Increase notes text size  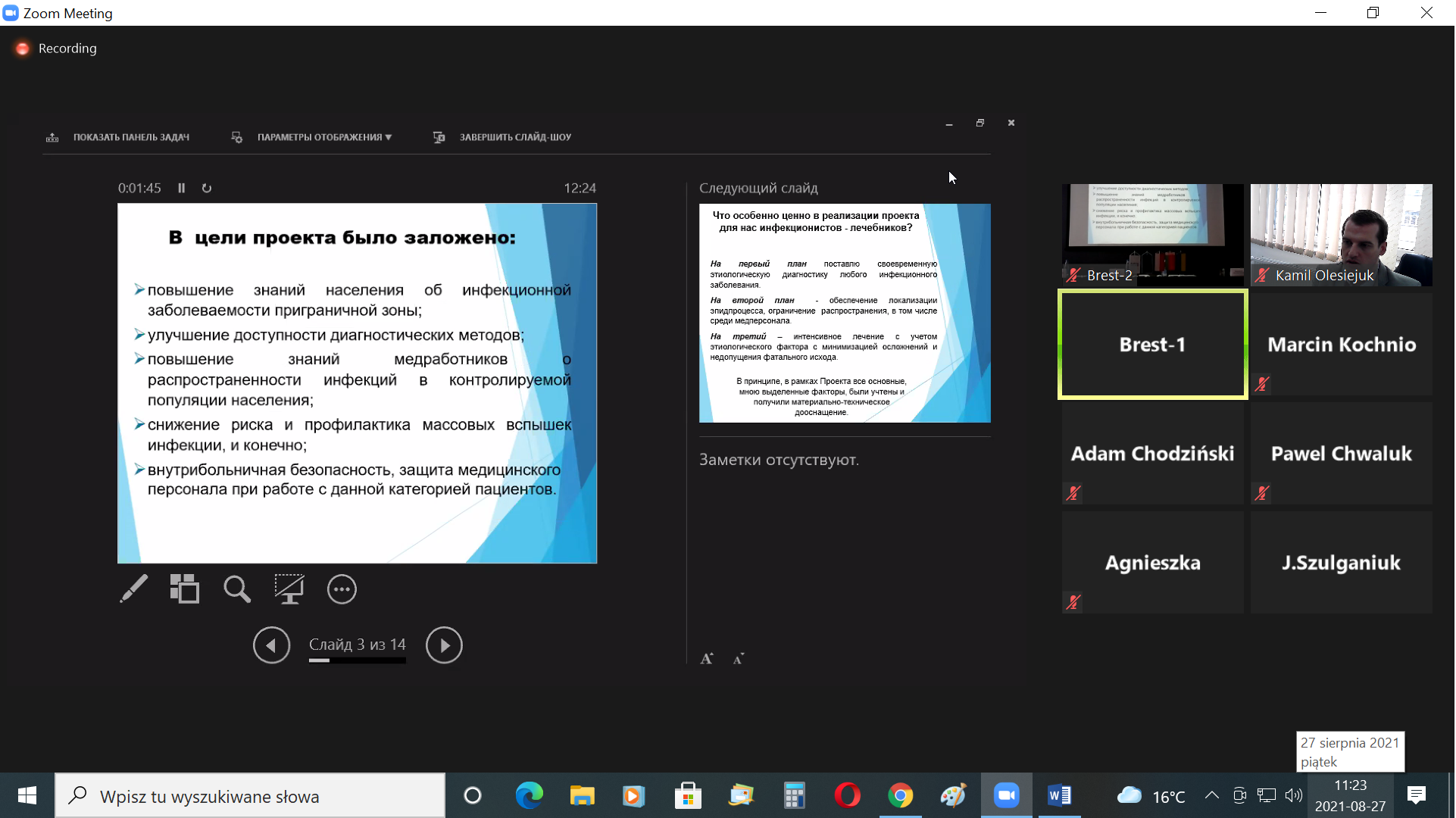706,659
